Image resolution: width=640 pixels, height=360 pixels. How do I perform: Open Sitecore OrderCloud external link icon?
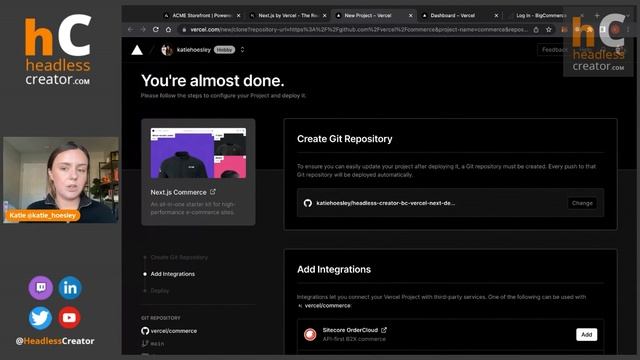[384, 330]
